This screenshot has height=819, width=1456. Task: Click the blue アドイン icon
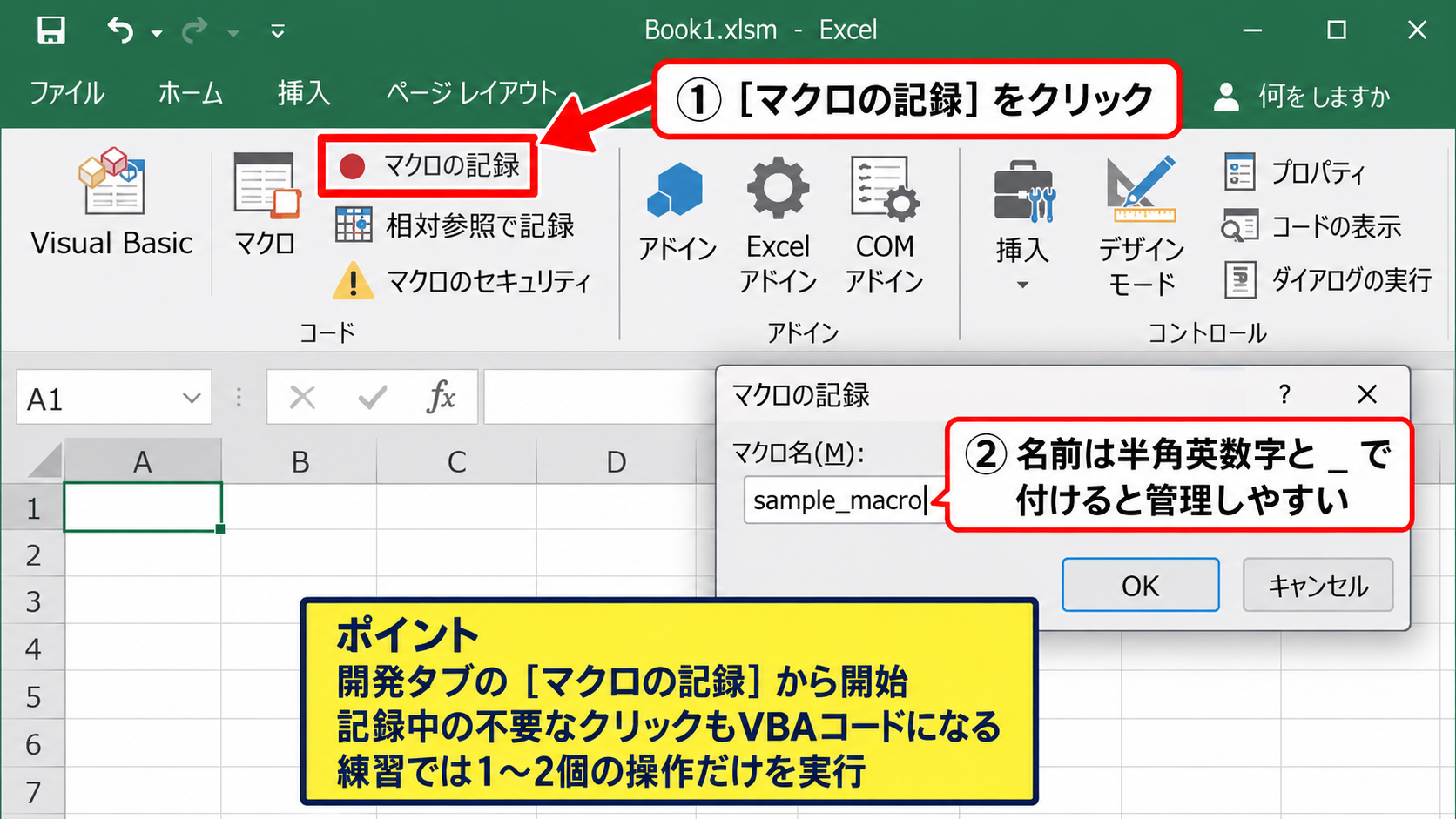point(676,190)
